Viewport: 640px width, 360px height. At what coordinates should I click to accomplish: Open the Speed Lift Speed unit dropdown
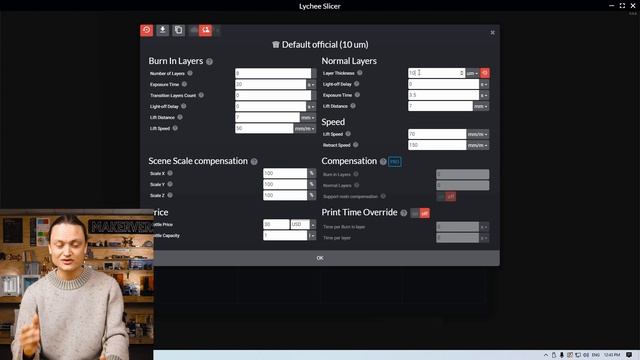coord(478,134)
